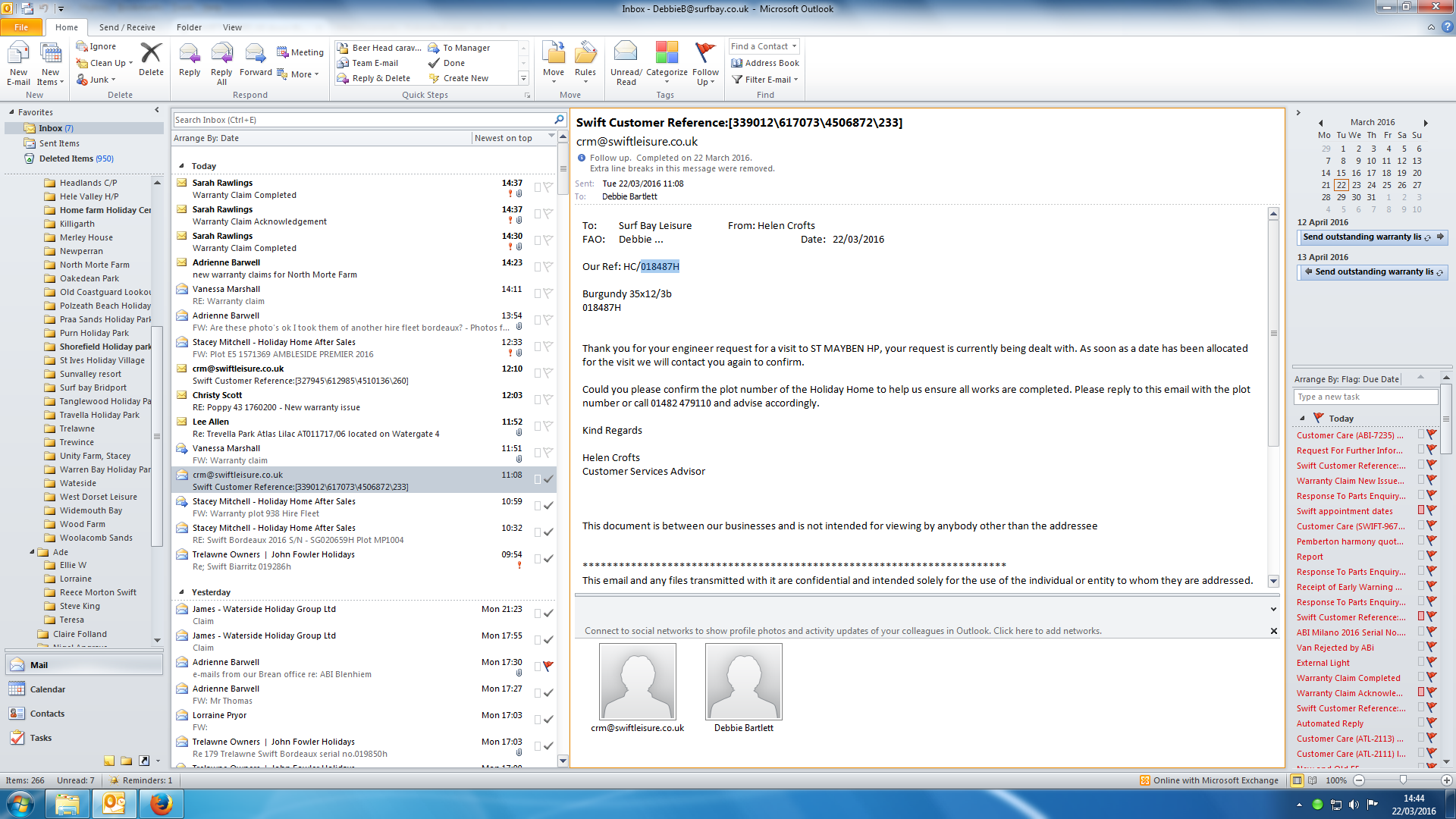Click the Unread/Read envelope icon
This screenshot has width=1456, height=819.
point(626,53)
